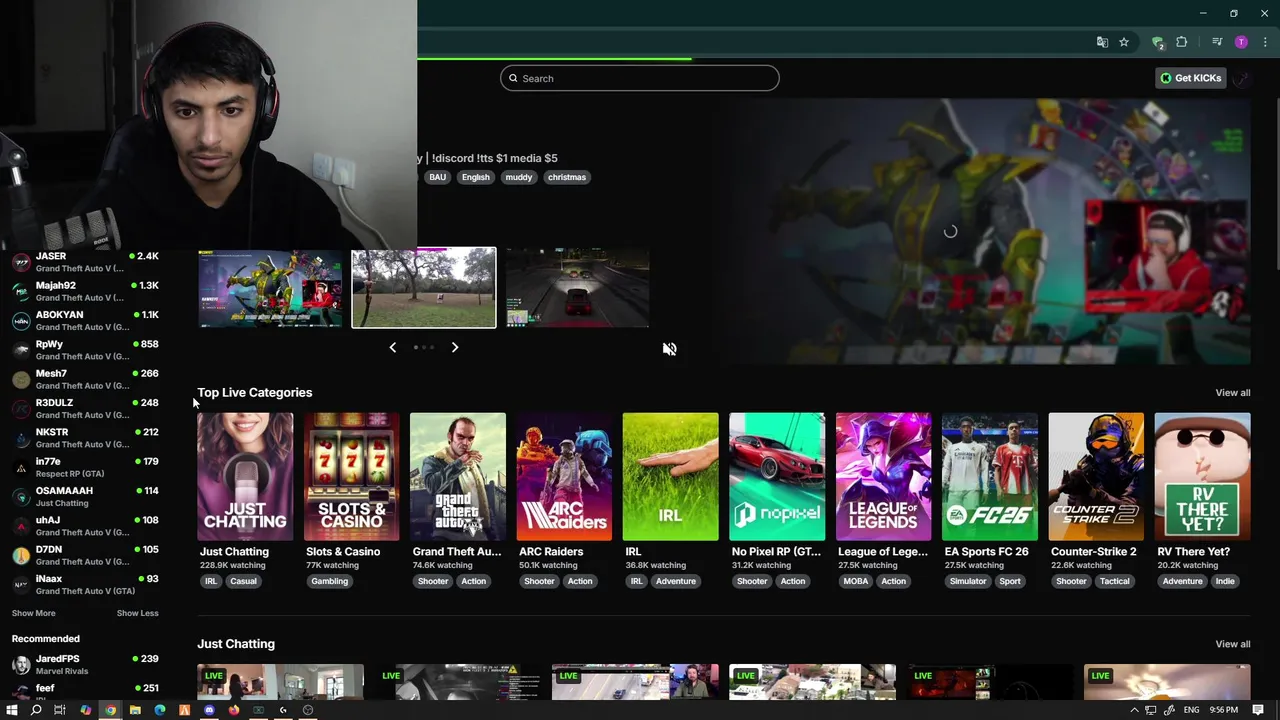Open the Grand Theft Auto category card
The width and height of the screenshot is (1280, 720).
point(458,477)
